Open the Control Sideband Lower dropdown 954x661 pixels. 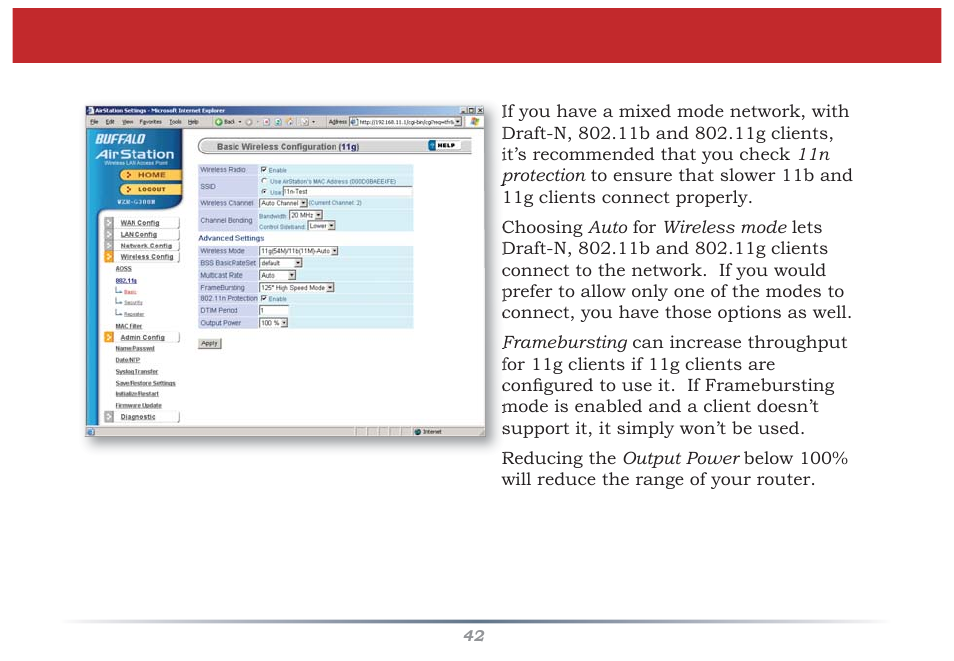click(321, 226)
